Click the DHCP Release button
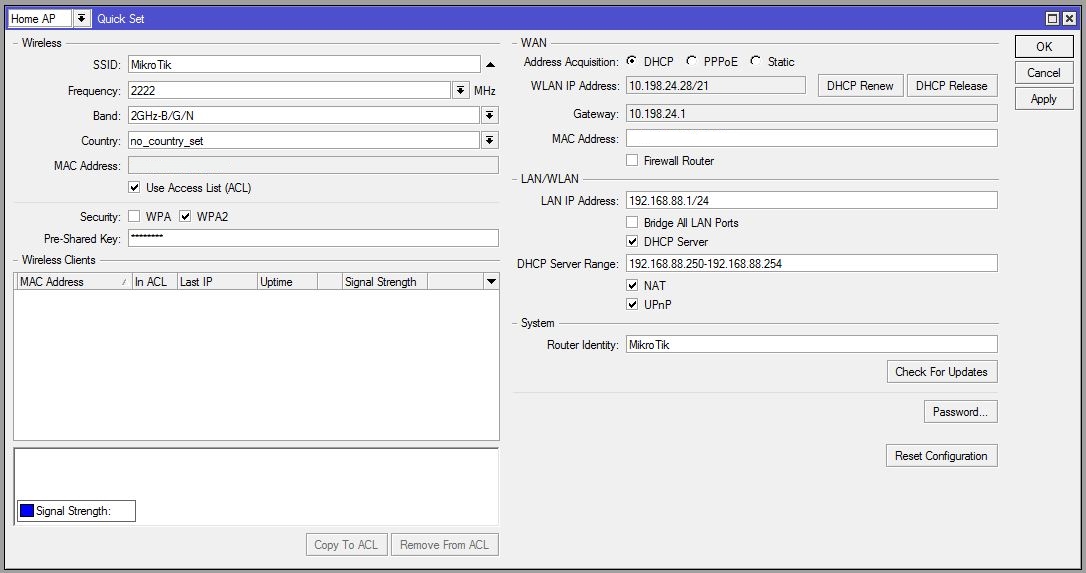Image resolution: width=1086 pixels, height=573 pixels. 951,86
